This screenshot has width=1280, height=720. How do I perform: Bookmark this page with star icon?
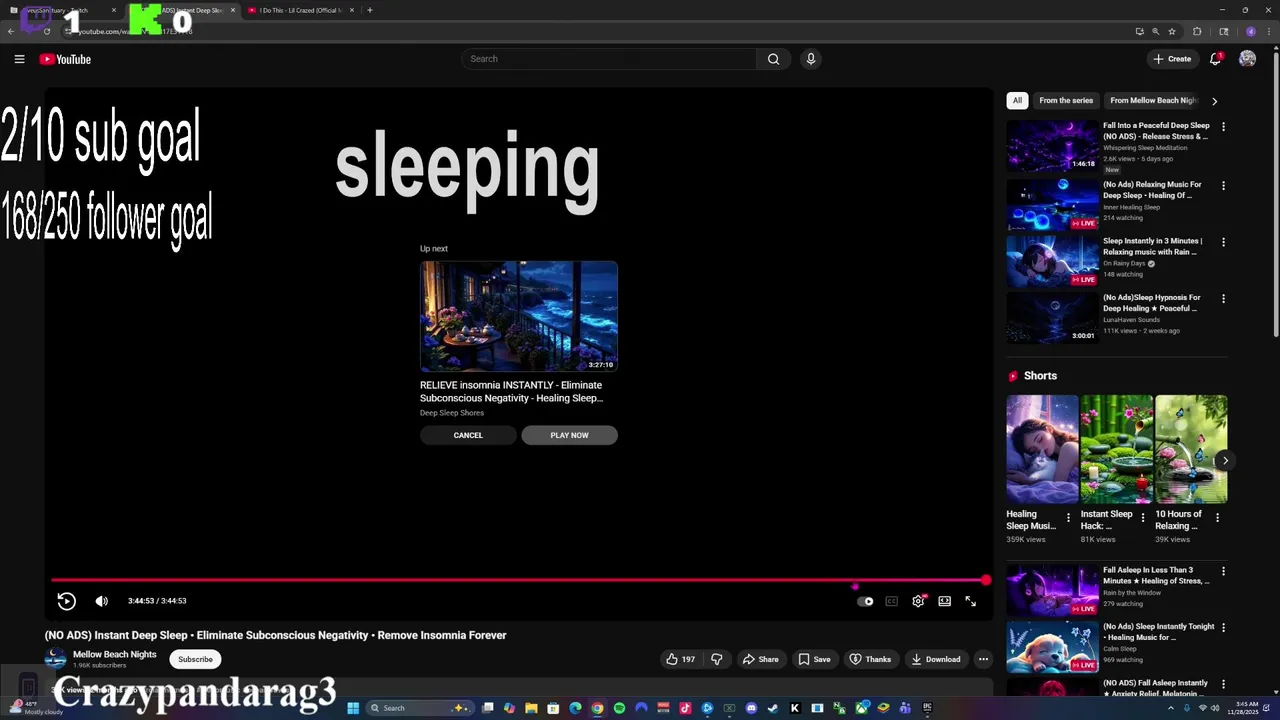click(1172, 31)
